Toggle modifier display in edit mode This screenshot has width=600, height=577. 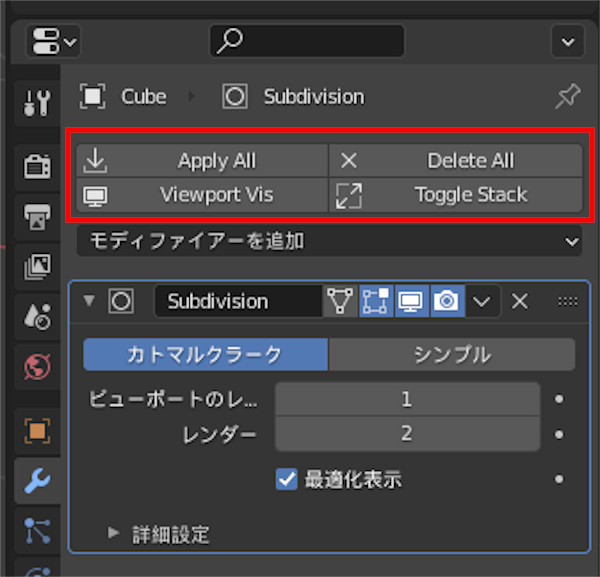click(x=376, y=301)
